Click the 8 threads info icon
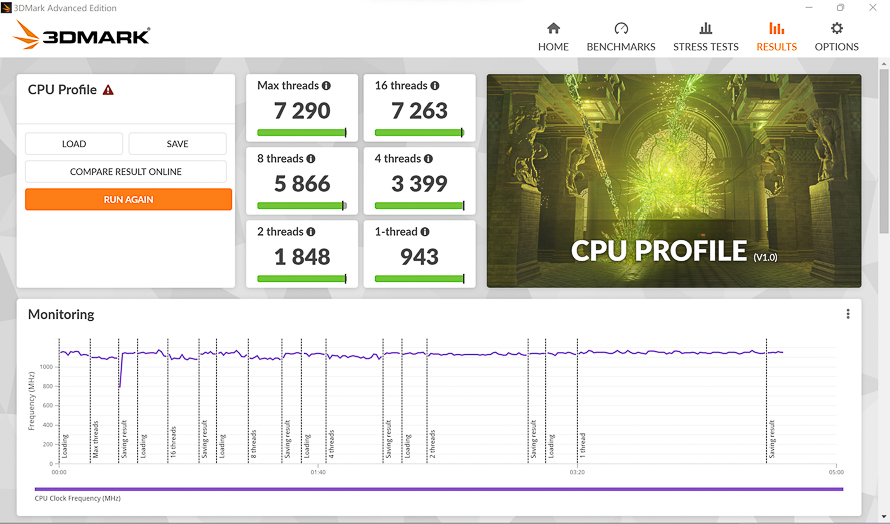This screenshot has height=524, width=890. click(311, 159)
